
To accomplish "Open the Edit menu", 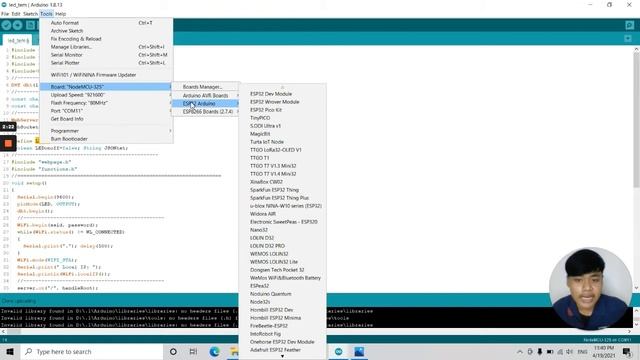I will point(16,14).
